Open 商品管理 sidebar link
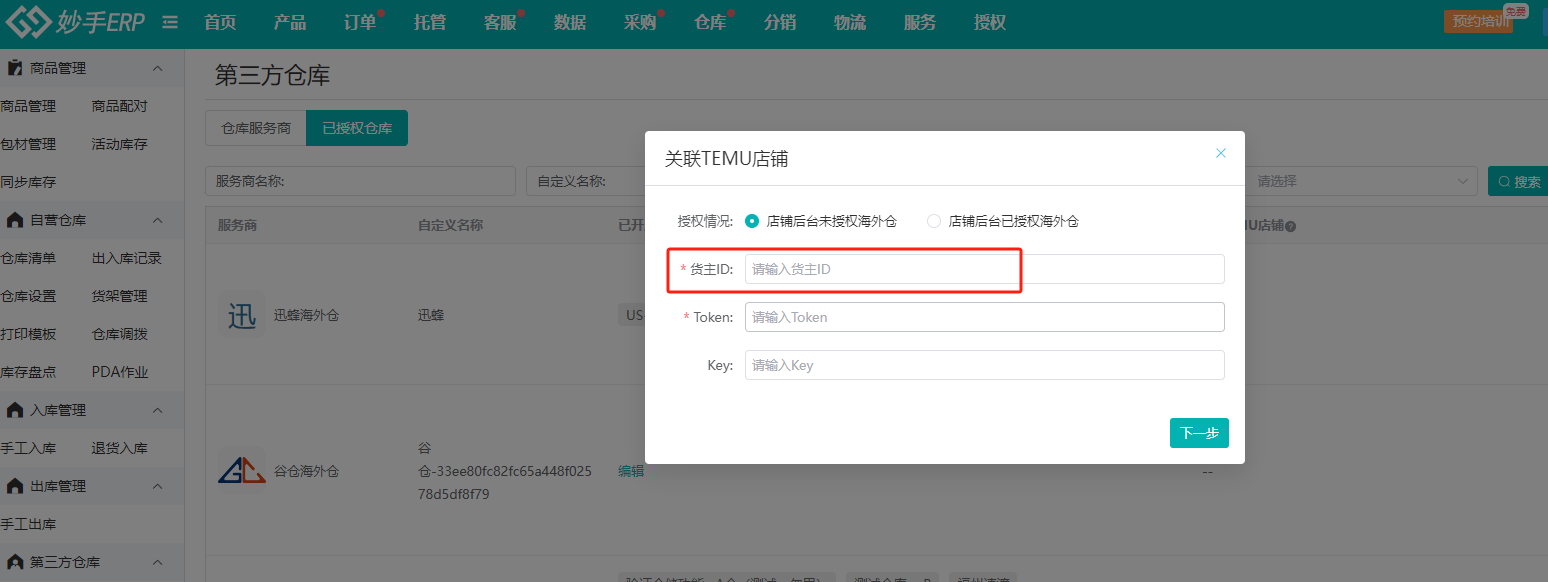 click(28, 106)
